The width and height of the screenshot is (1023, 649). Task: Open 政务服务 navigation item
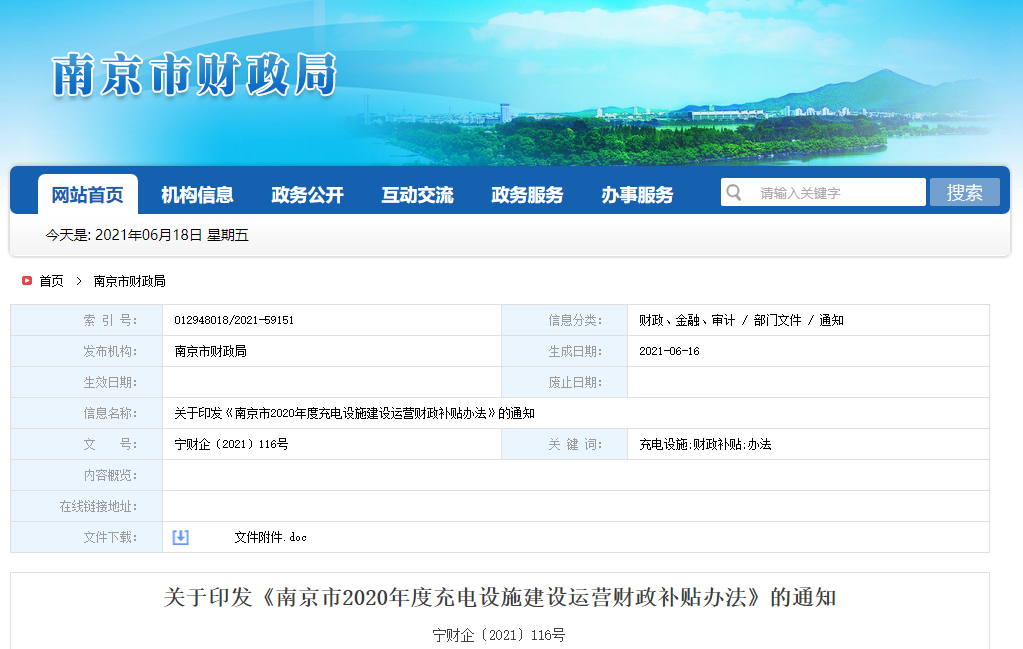[x=527, y=195]
